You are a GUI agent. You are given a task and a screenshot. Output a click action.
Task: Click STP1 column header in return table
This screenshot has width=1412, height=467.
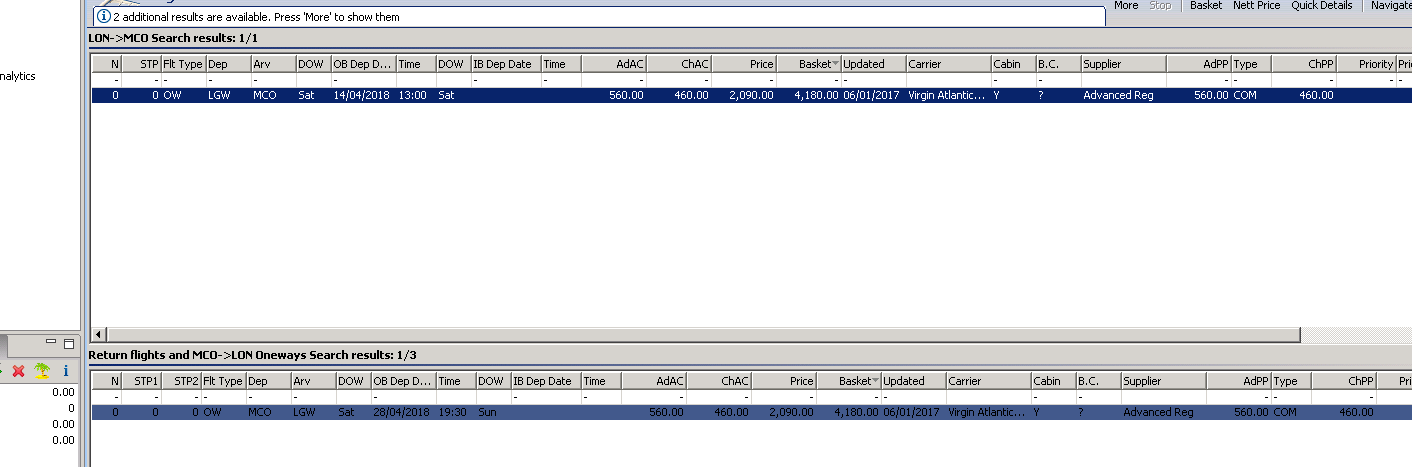click(141, 381)
